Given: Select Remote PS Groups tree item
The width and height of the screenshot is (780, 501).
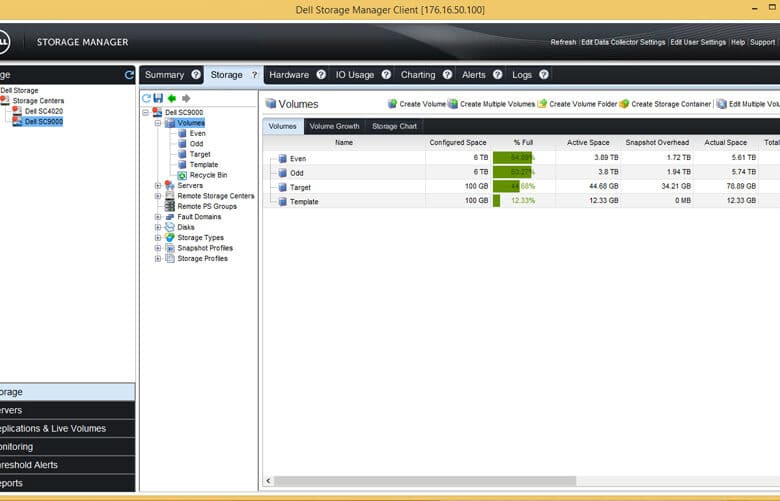Looking at the screenshot, I should click(x=207, y=206).
